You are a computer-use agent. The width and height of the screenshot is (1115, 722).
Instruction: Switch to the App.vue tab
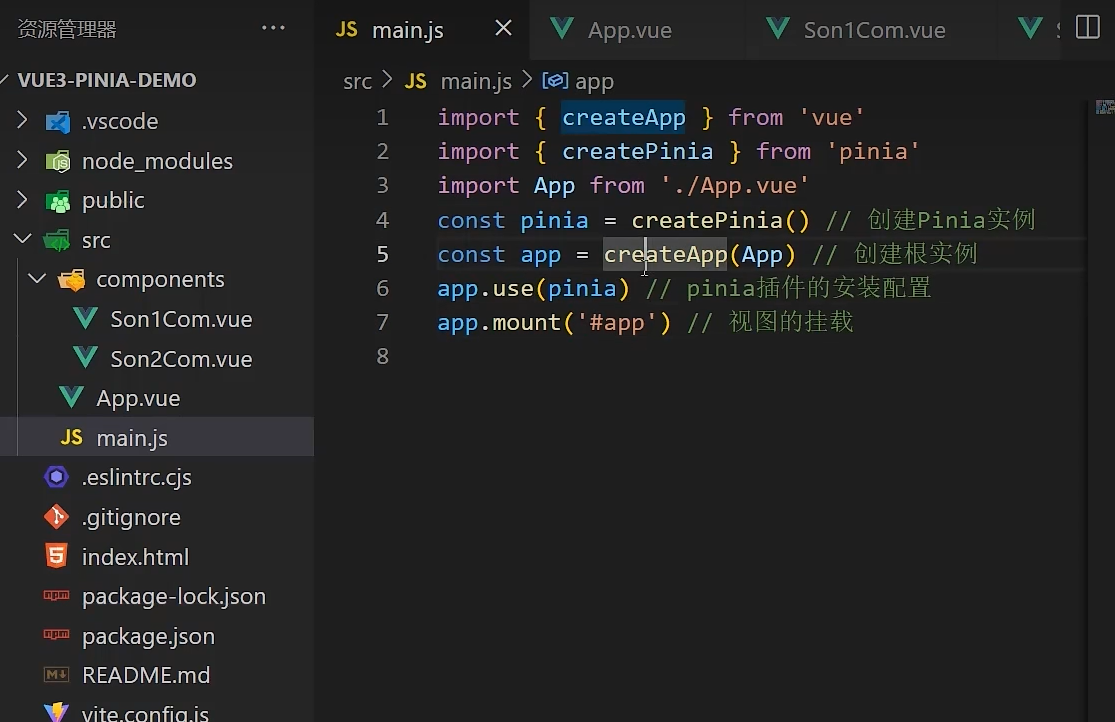pos(628,30)
